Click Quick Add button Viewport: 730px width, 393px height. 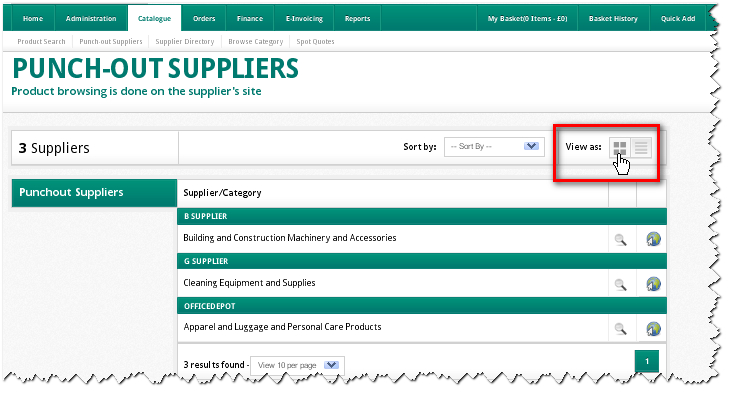678,19
